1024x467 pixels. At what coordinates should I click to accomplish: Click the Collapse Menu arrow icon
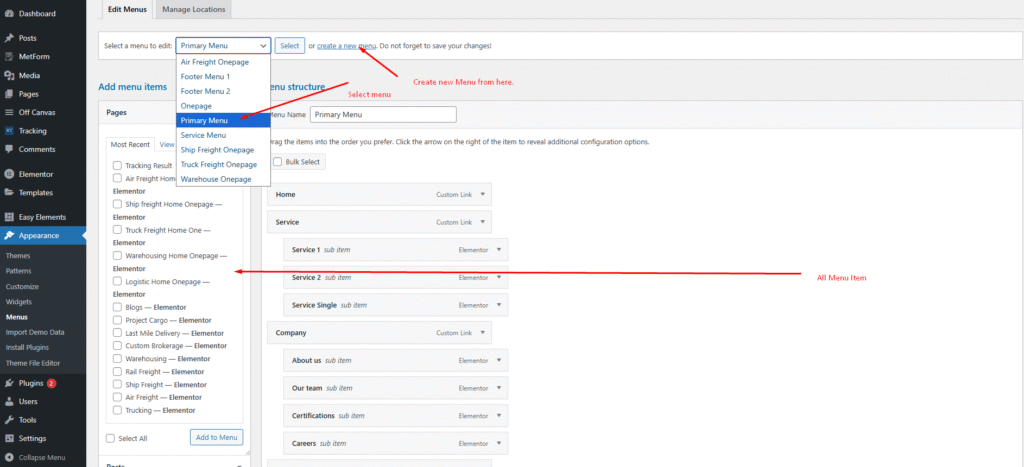click(x=9, y=457)
